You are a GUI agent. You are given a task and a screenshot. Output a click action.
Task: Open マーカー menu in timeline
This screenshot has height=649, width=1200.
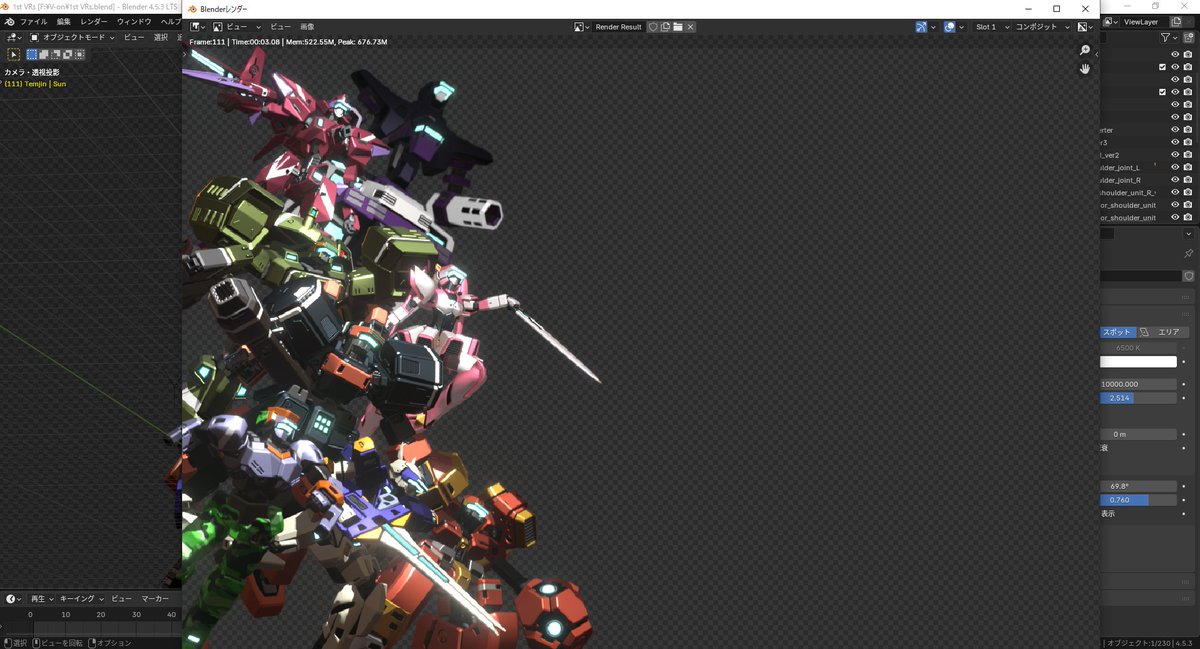pos(153,598)
